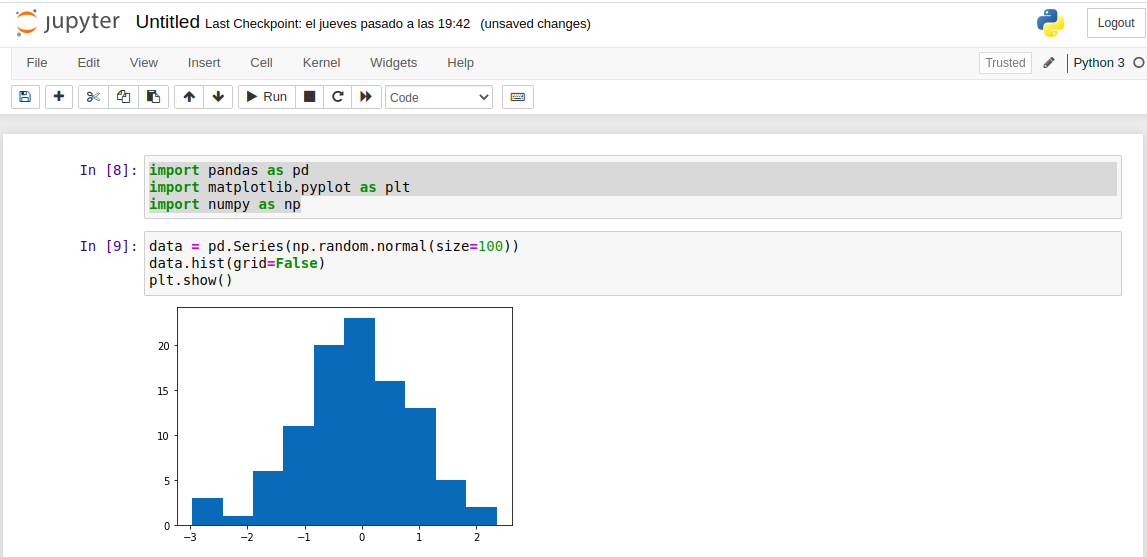Viewport: 1147px width, 557px height.
Task: Open the Cell menu
Action: 261,62
